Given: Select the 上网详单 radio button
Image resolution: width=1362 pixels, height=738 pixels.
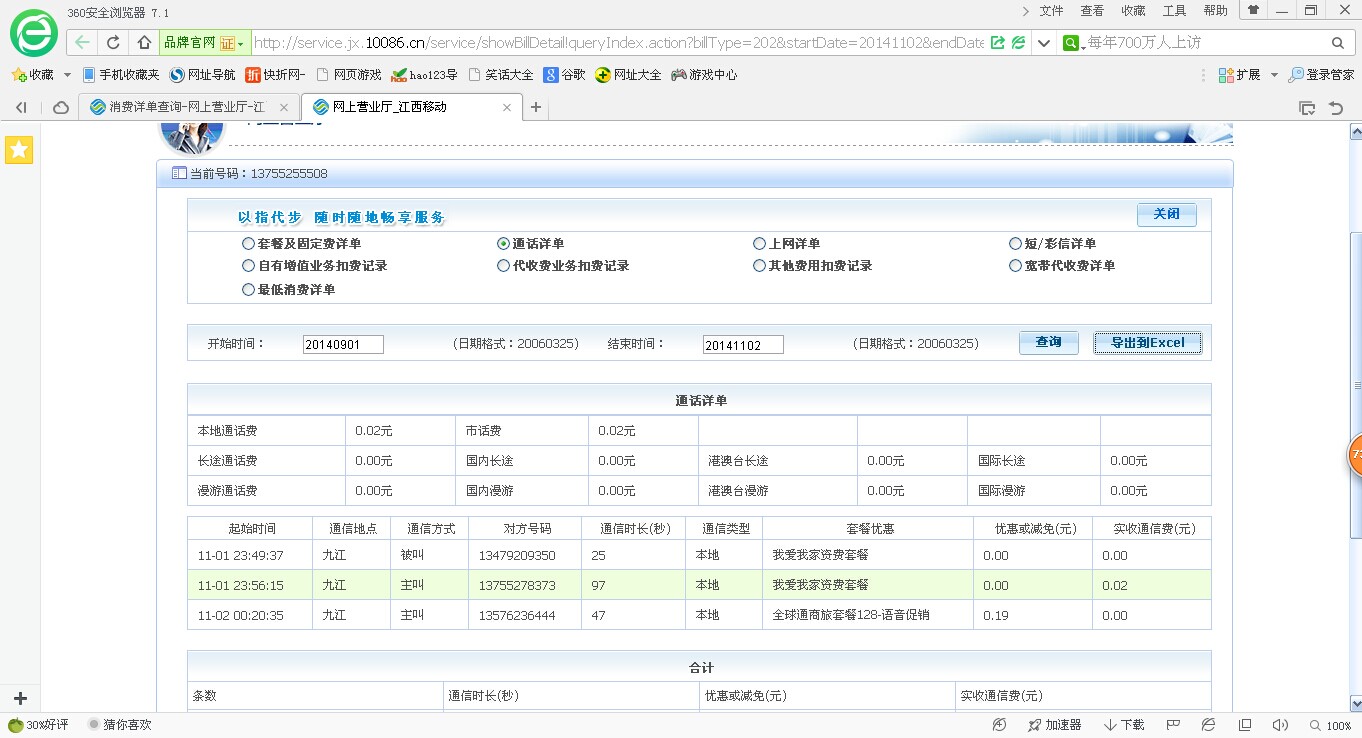Looking at the screenshot, I should point(760,244).
